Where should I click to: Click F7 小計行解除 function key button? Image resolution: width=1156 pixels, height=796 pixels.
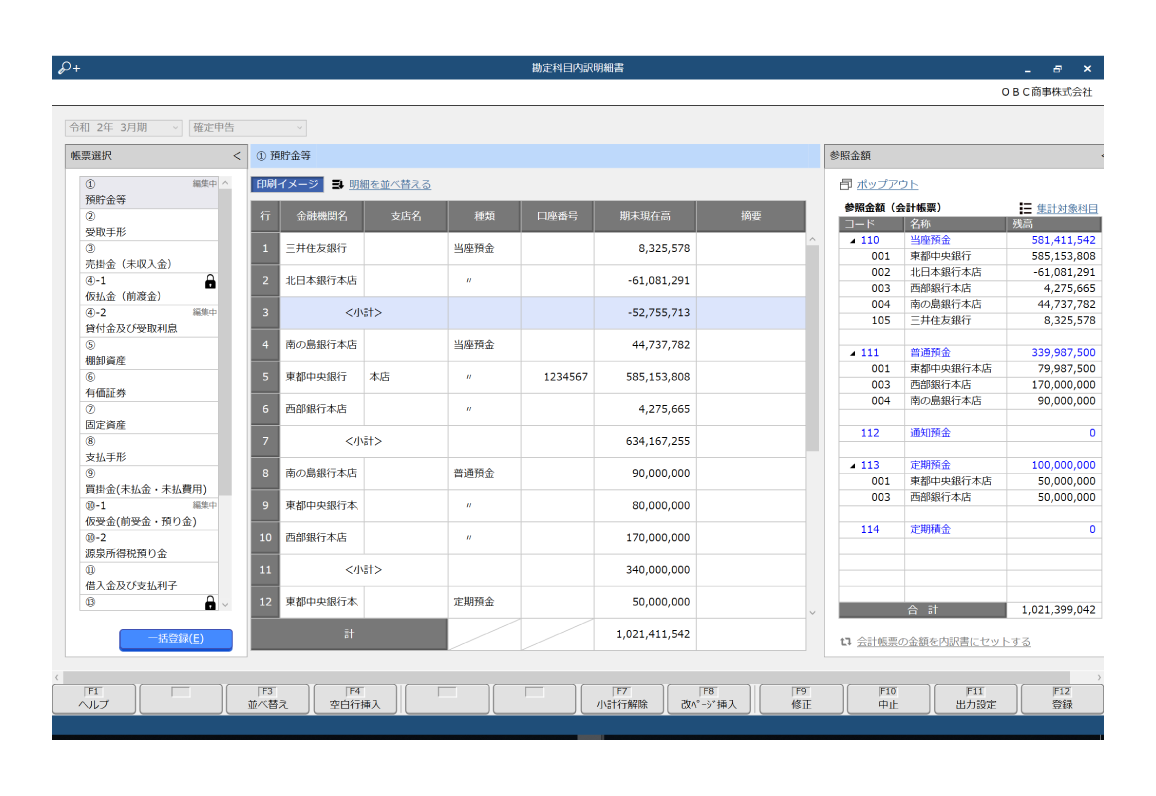pyautogui.click(x=622, y=699)
